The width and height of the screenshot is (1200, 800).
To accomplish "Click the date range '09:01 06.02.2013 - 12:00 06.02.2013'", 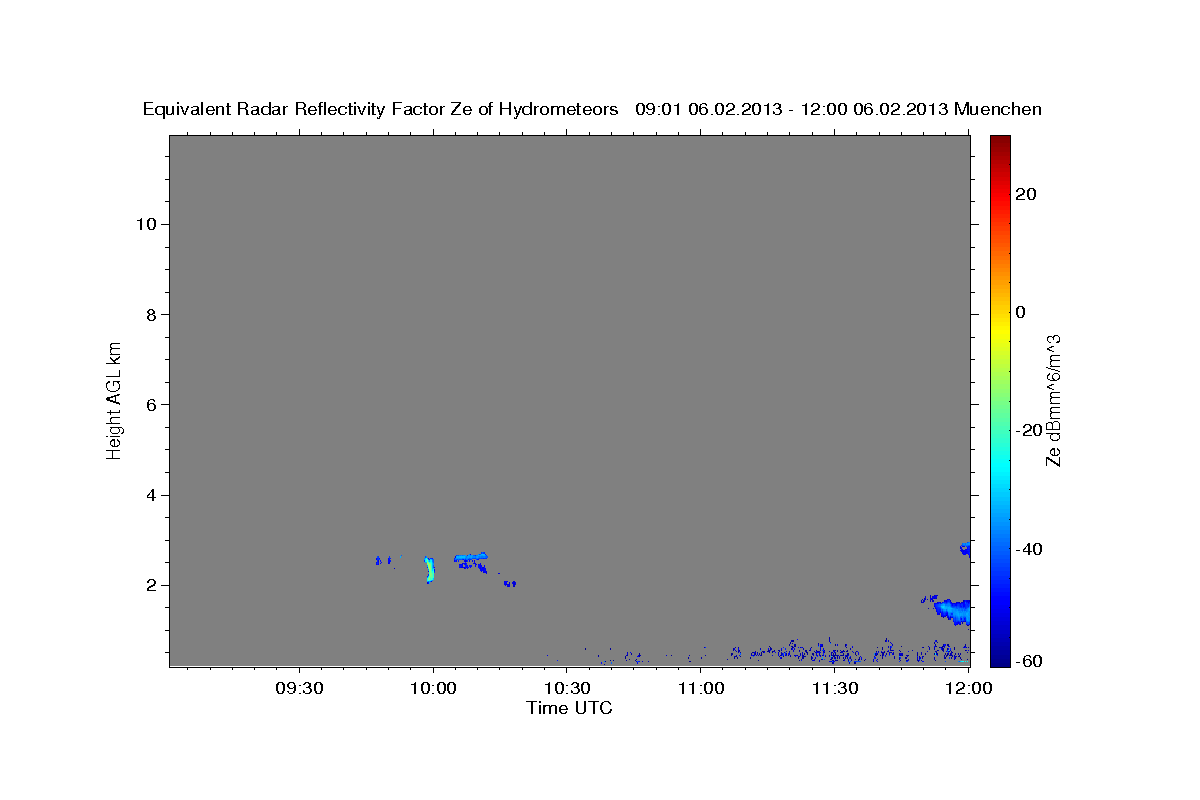I will (x=792, y=109).
